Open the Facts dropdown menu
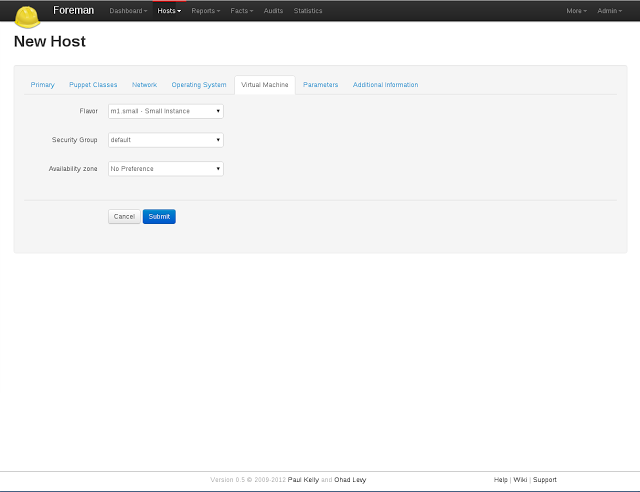Viewport: 640px width, 492px height. [242, 11]
